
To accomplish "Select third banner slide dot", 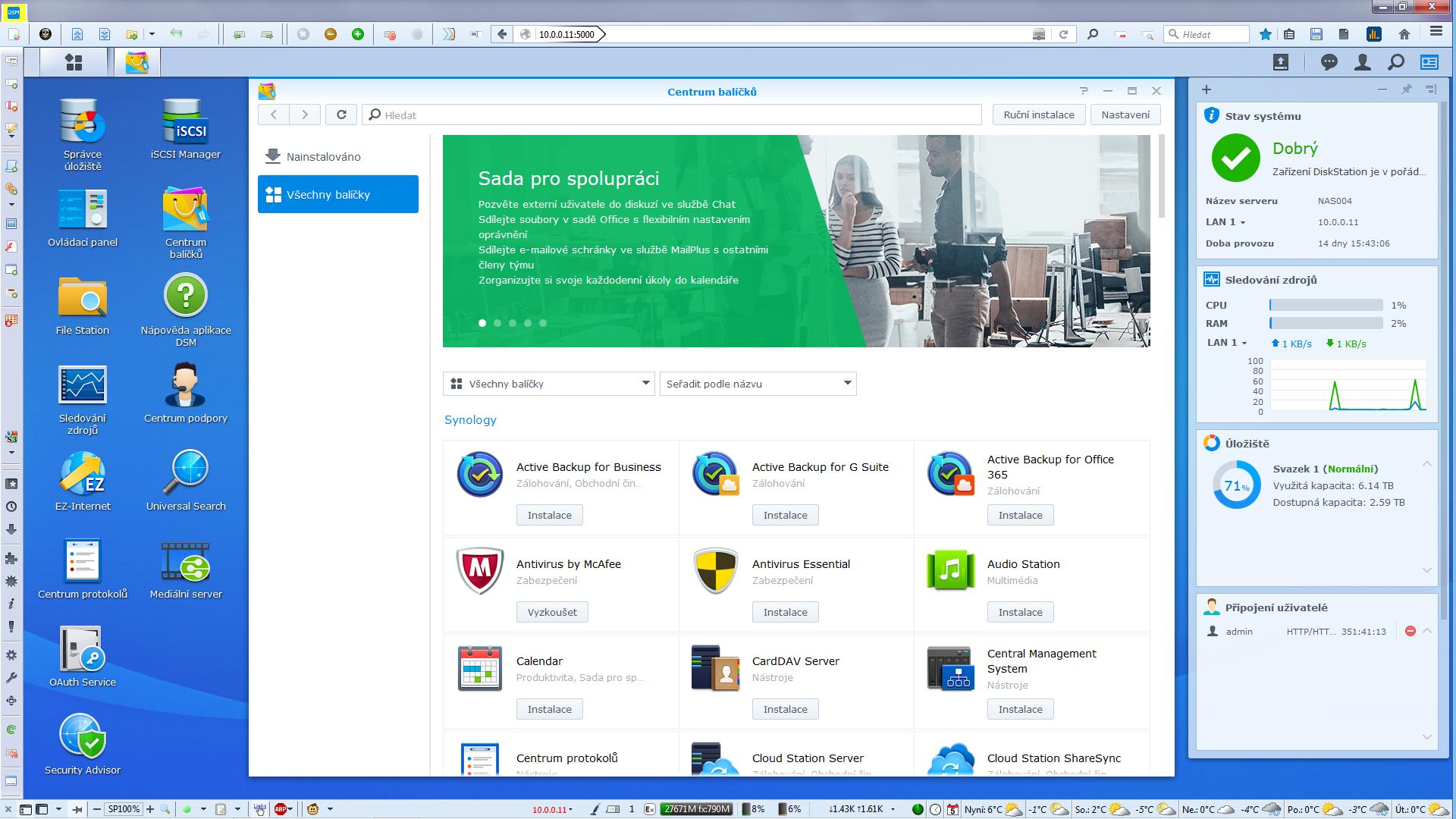I will [513, 323].
